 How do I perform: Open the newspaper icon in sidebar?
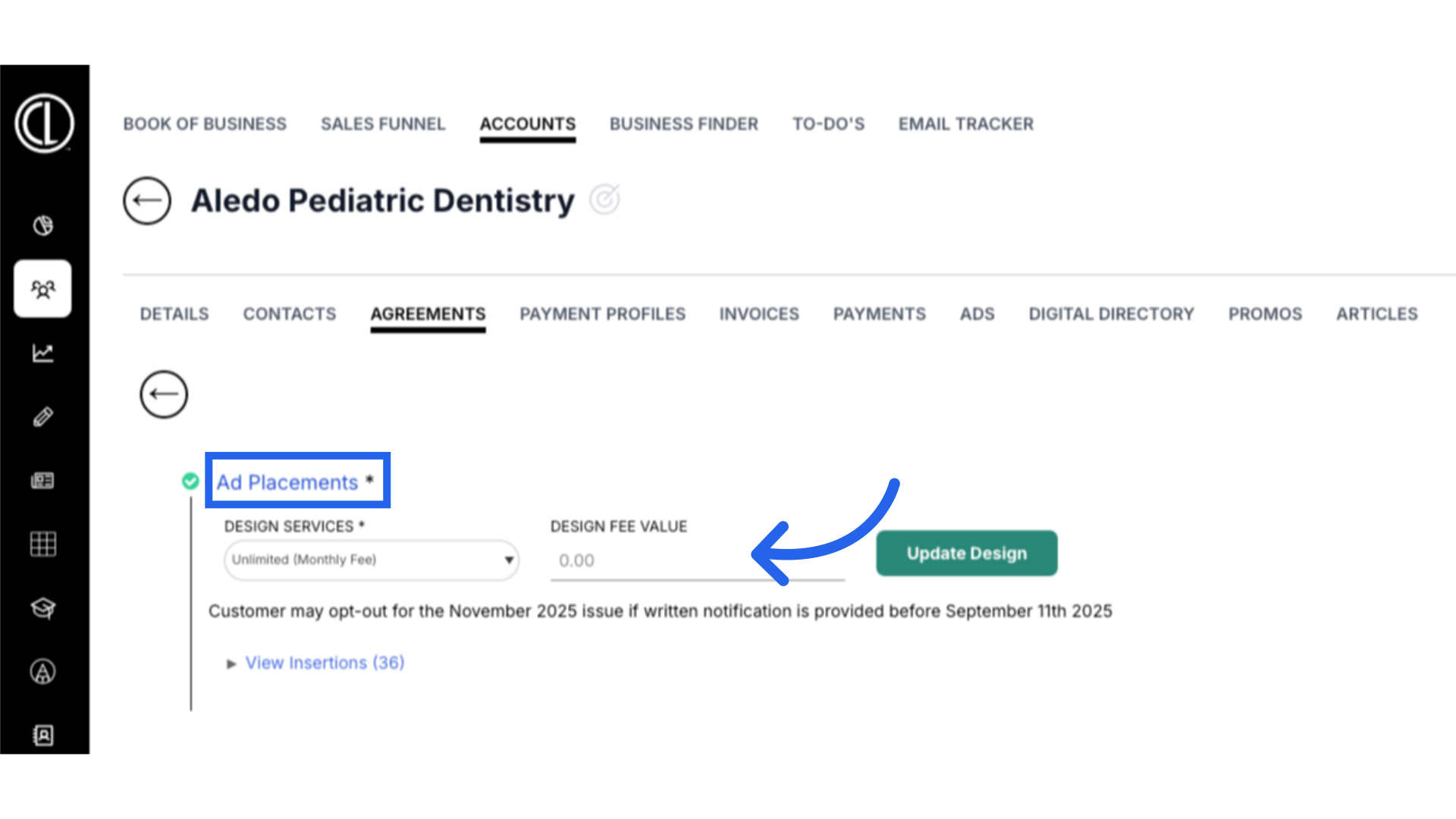click(42, 480)
